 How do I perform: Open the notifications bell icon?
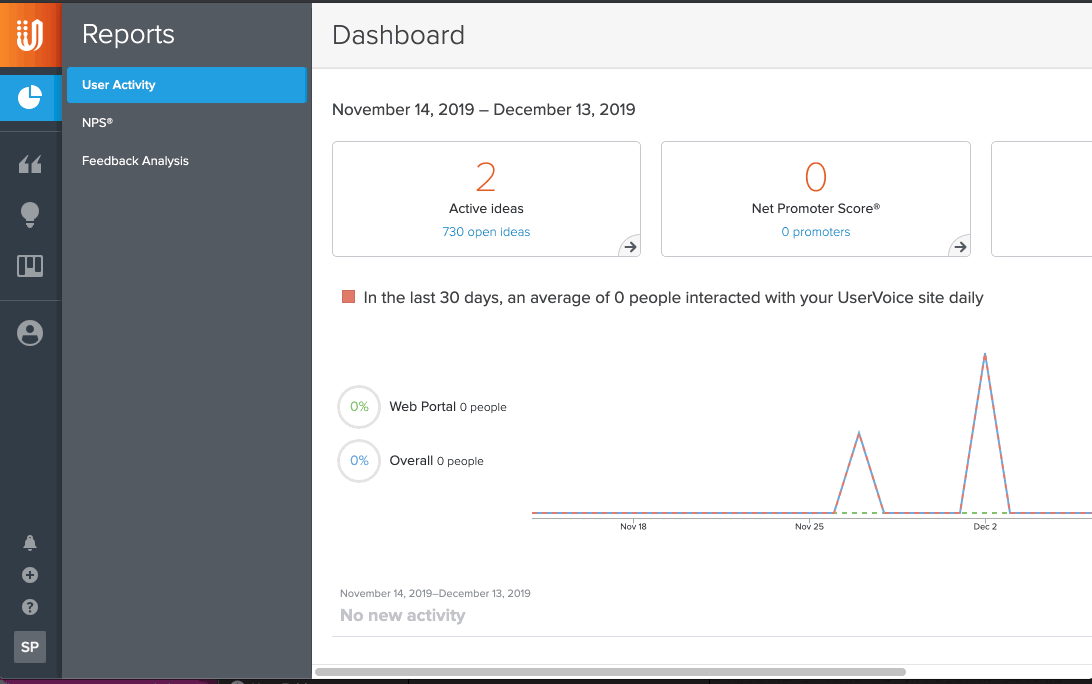coord(30,543)
